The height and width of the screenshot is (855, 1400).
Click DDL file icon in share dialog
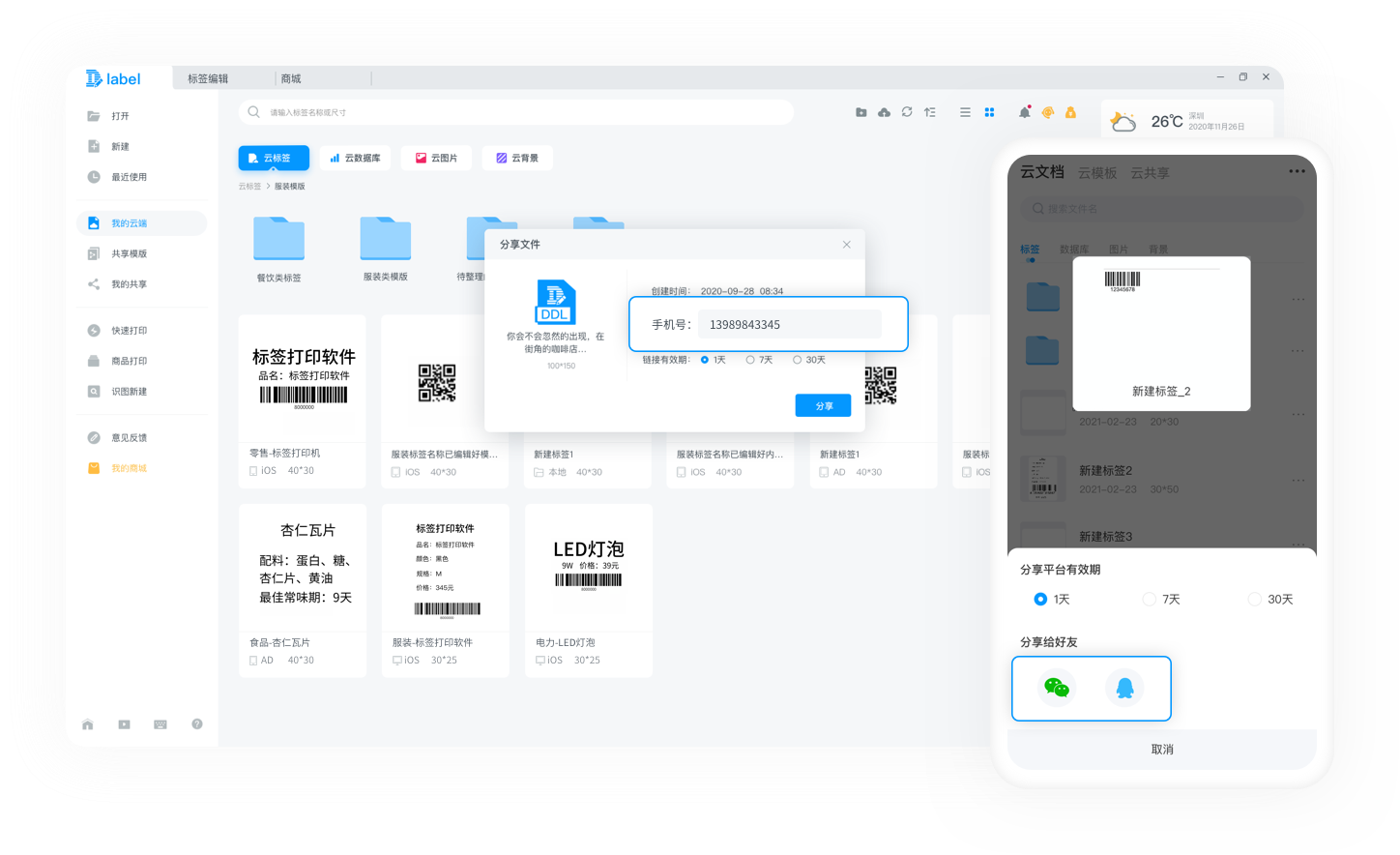tap(555, 302)
